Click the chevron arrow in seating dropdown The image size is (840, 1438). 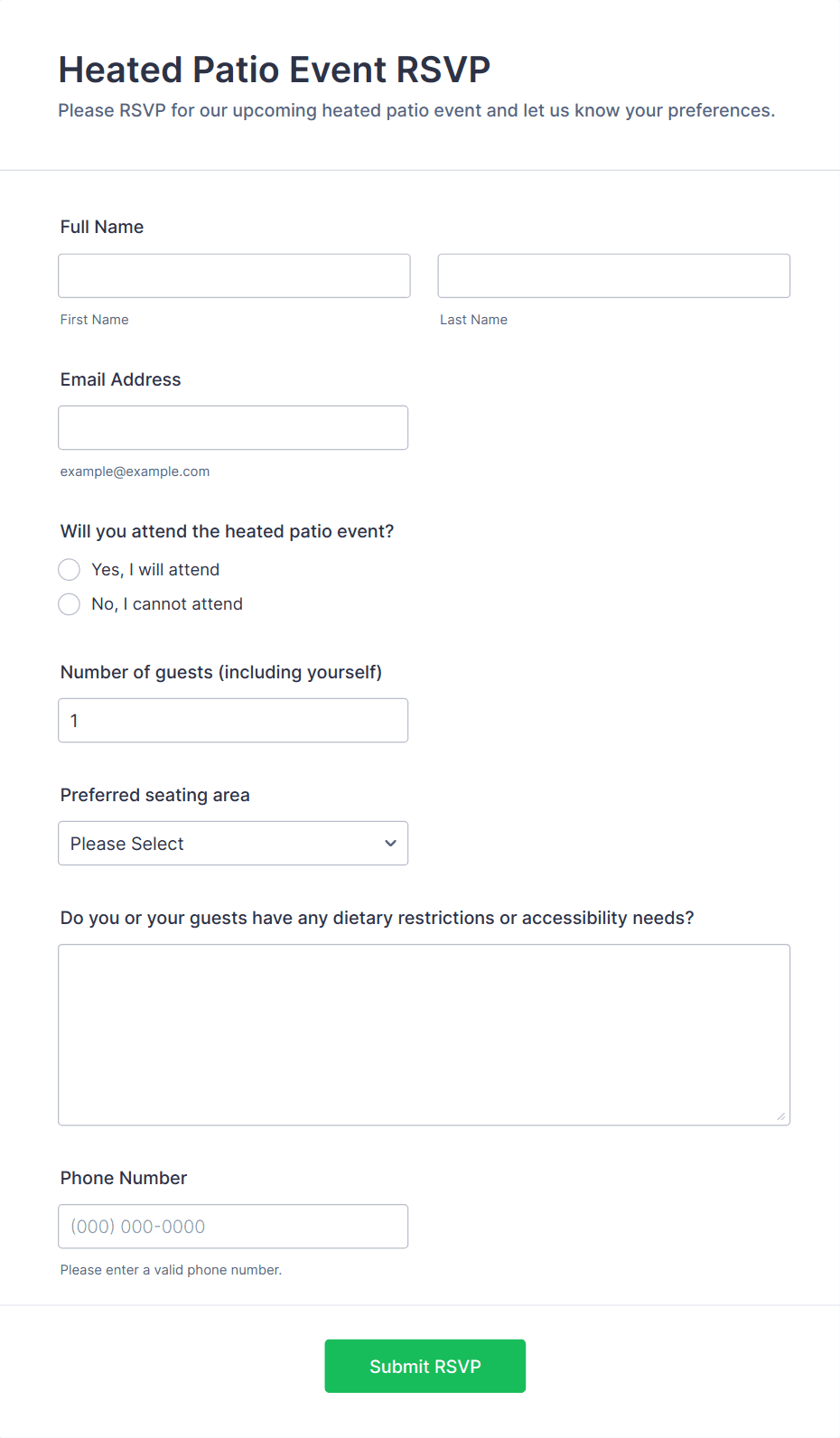point(390,844)
